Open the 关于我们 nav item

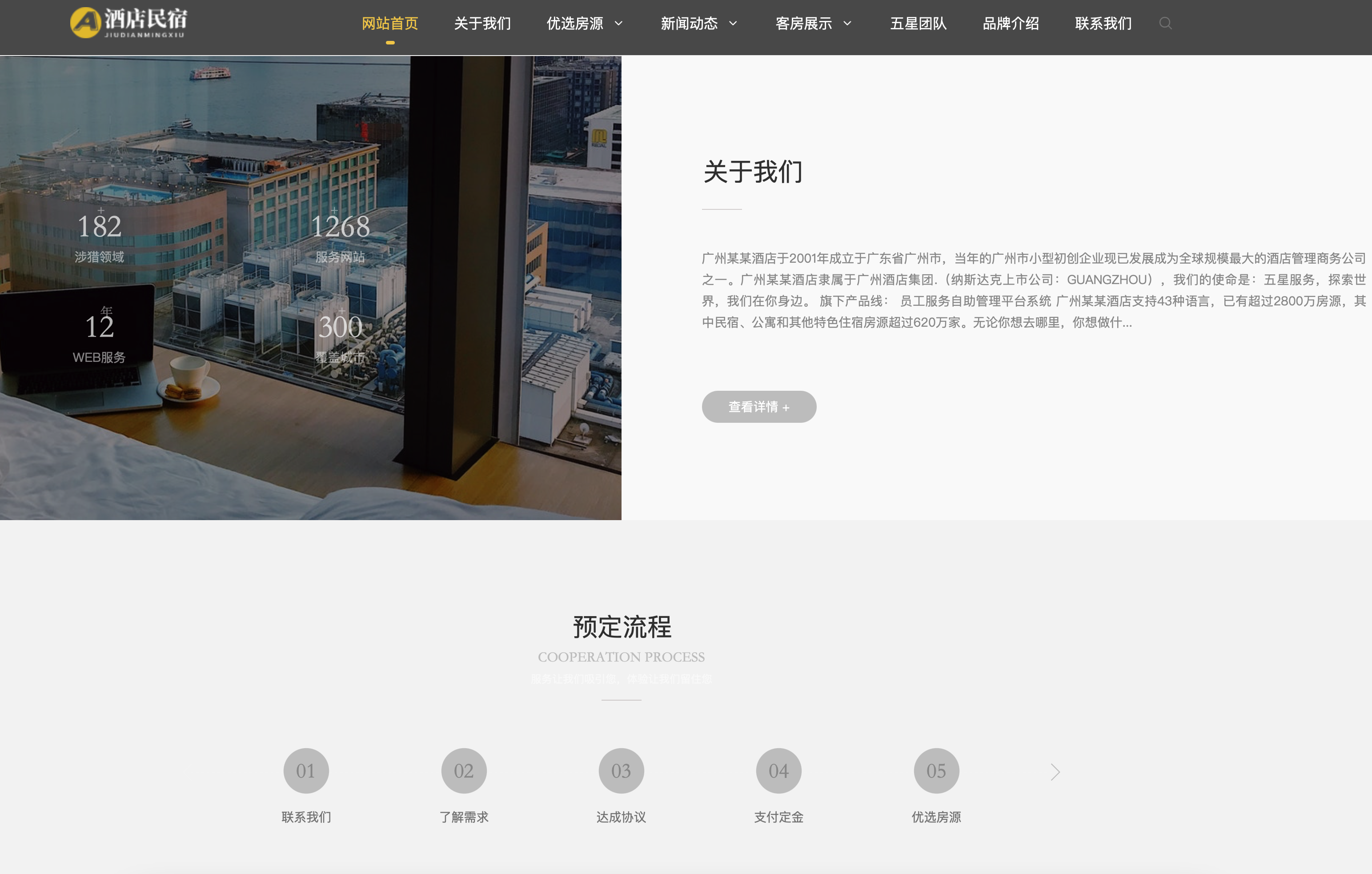tap(482, 24)
